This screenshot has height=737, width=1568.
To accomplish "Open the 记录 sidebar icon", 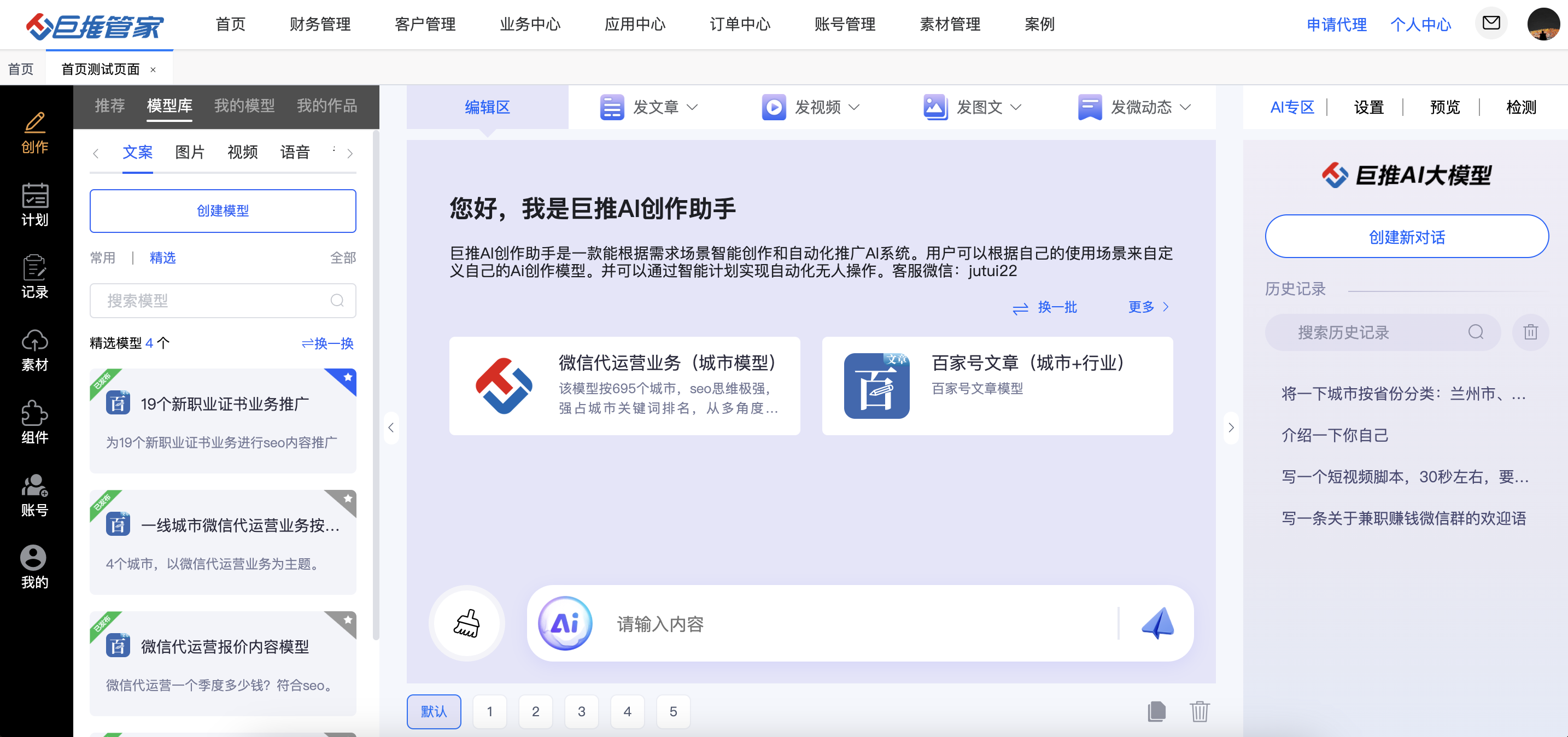I will pyautogui.click(x=34, y=278).
